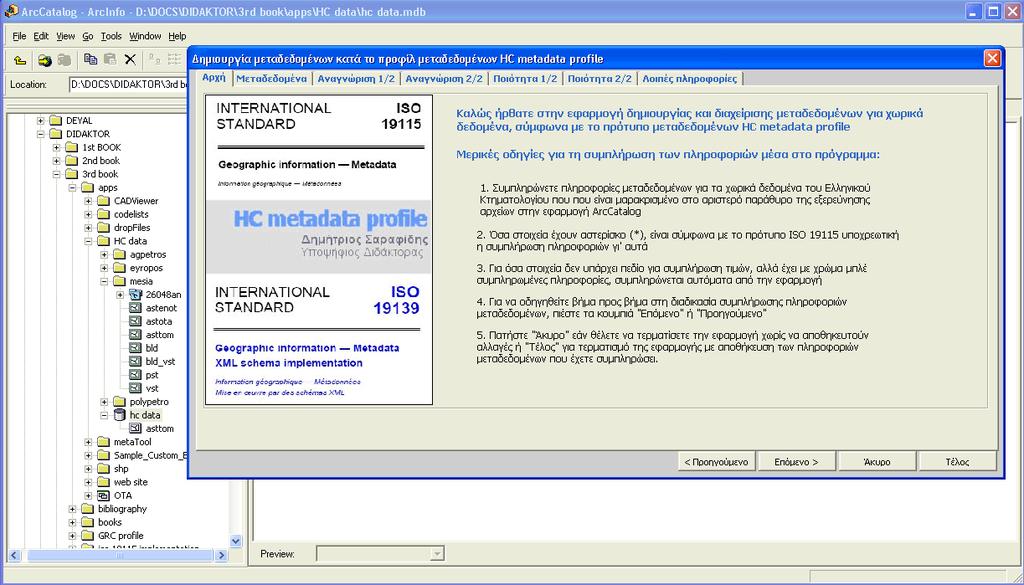Click the folder icon next to shp
Image resolution: width=1024 pixels, height=585 pixels.
point(103,469)
